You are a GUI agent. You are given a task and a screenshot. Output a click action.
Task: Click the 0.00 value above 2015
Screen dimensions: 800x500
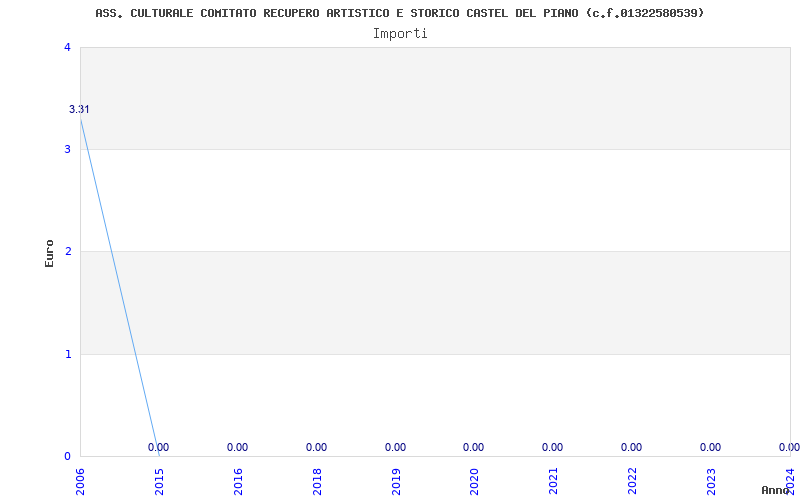coord(158,447)
